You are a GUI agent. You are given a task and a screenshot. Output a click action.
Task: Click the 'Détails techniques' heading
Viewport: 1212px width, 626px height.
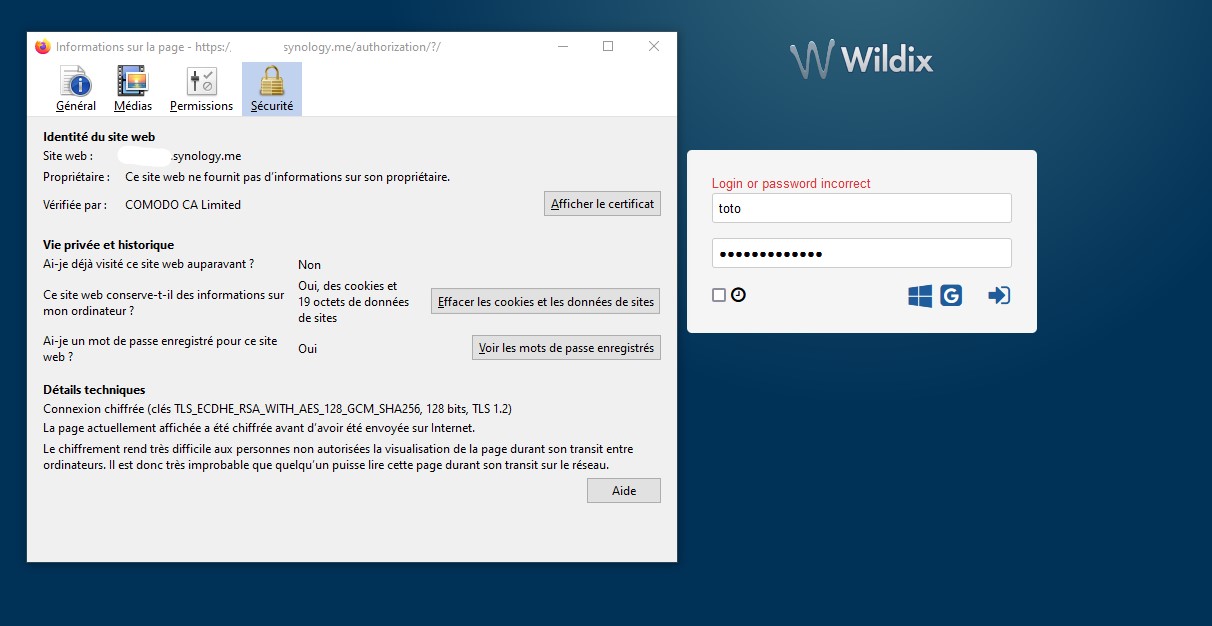[94, 390]
